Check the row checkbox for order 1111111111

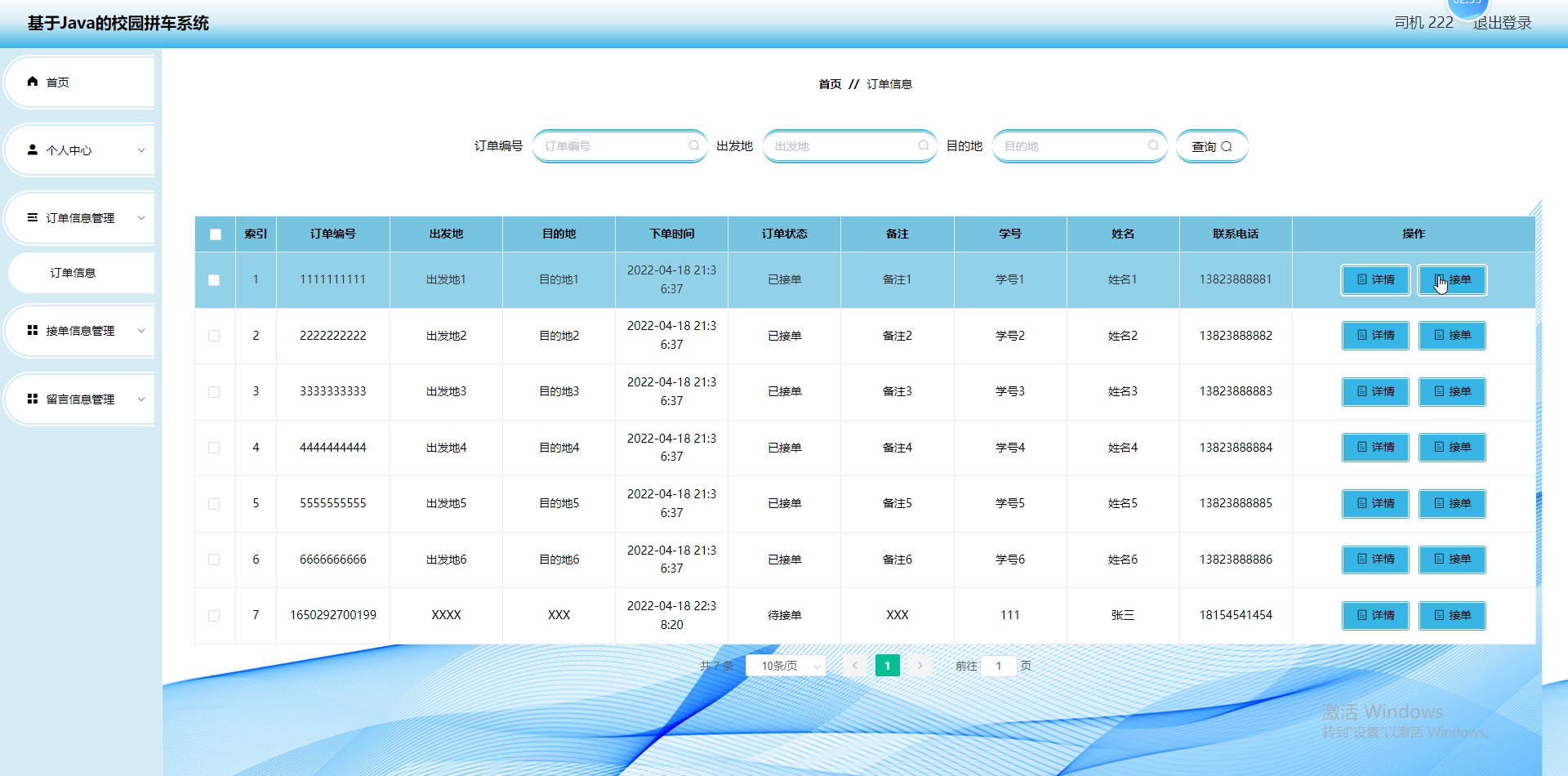(214, 280)
